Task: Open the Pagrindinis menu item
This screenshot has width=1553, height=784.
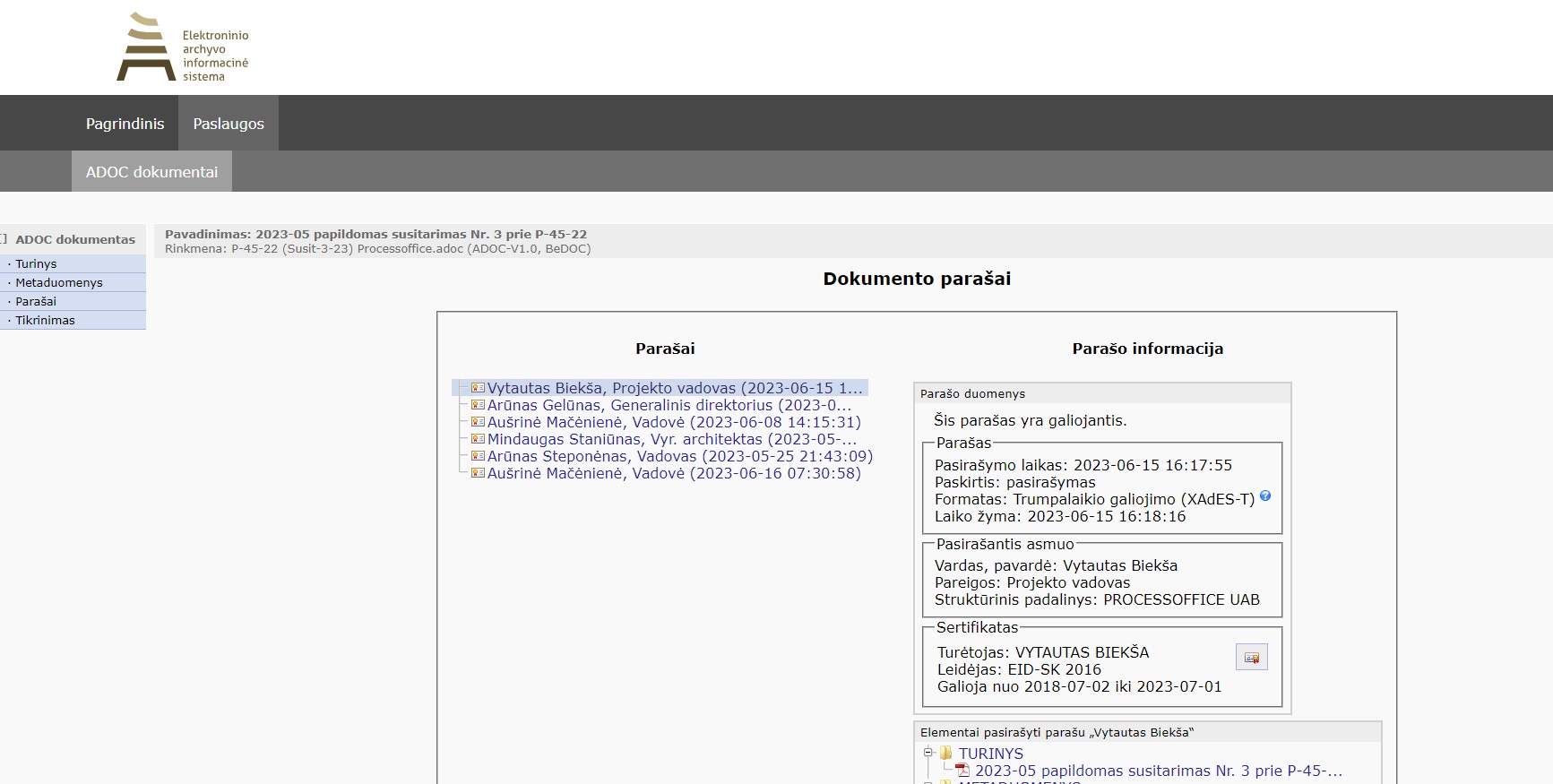Action: tap(125, 124)
